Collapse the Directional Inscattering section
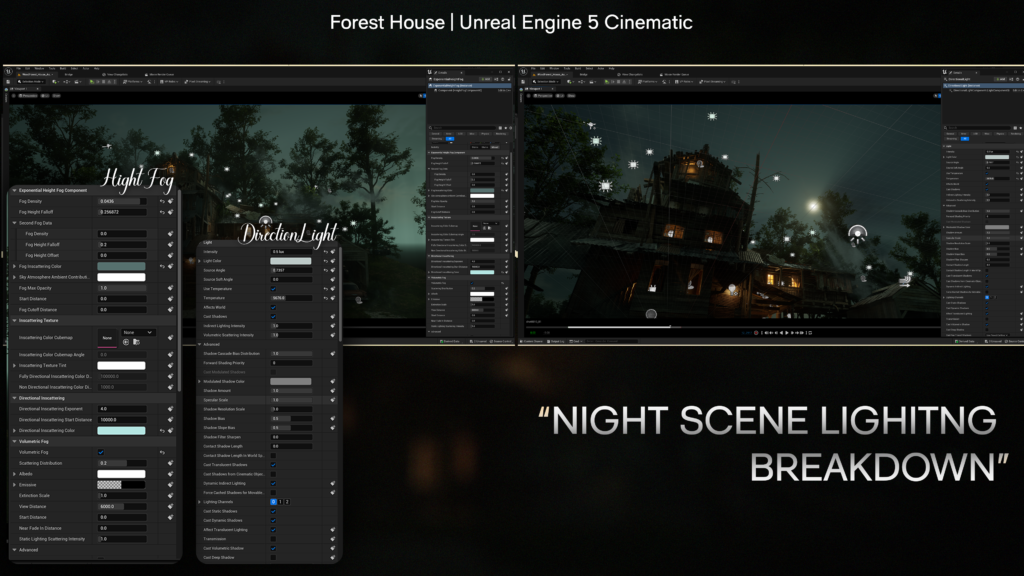The width and height of the screenshot is (1024, 576). coord(14,398)
